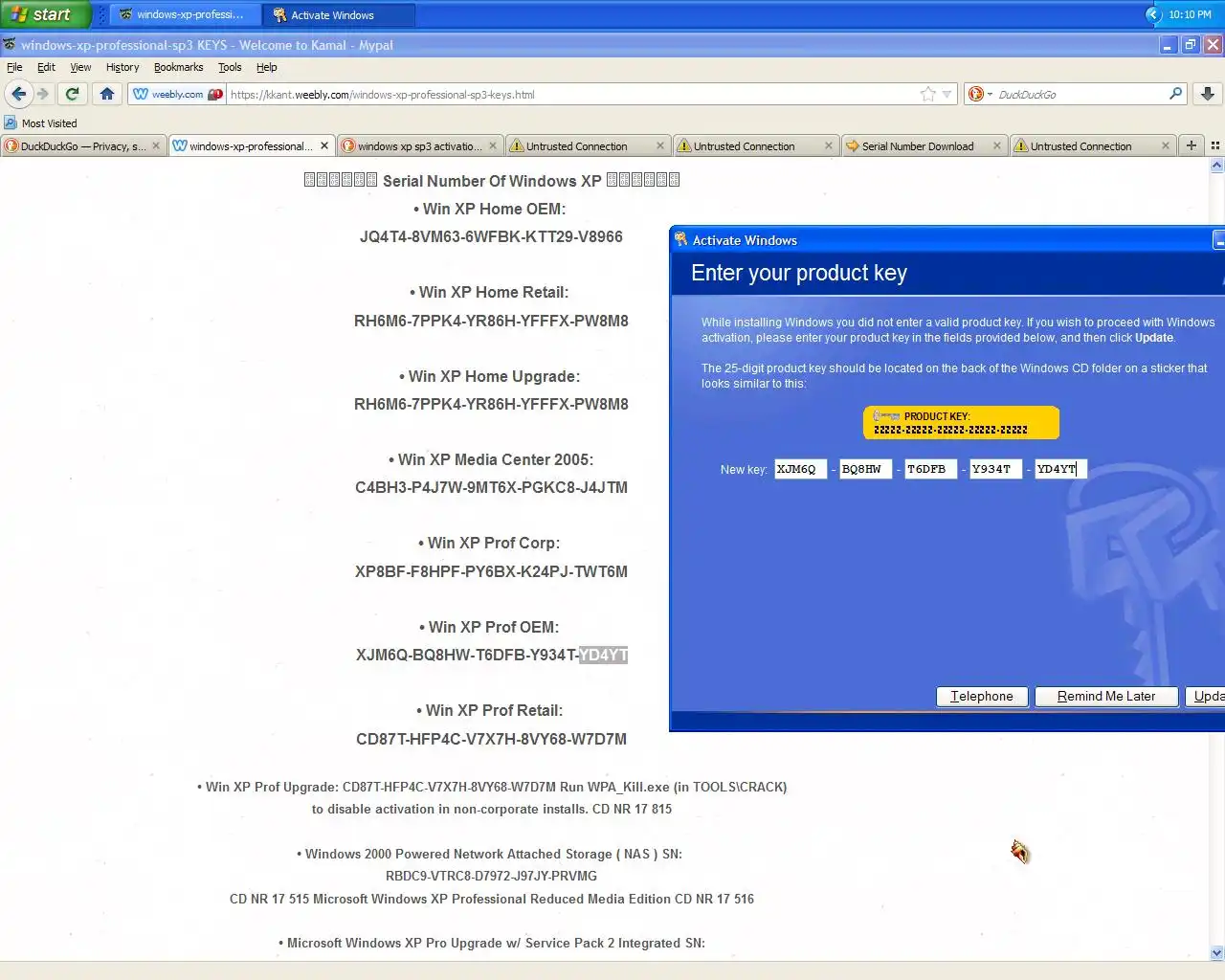The width and height of the screenshot is (1225, 980).
Task: Open the View menu
Action: click(x=80, y=67)
